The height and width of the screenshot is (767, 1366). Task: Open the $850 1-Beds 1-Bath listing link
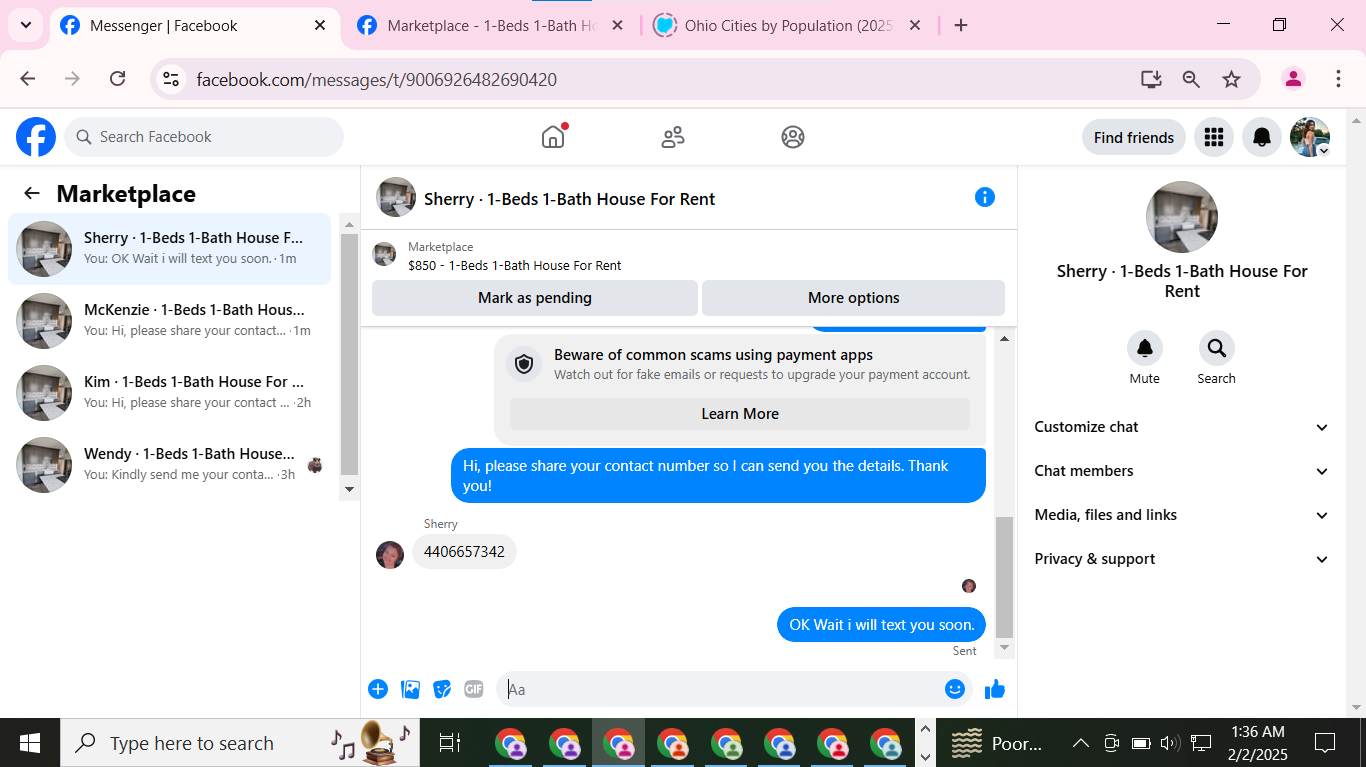pyautogui.click(x=515, y=266)
